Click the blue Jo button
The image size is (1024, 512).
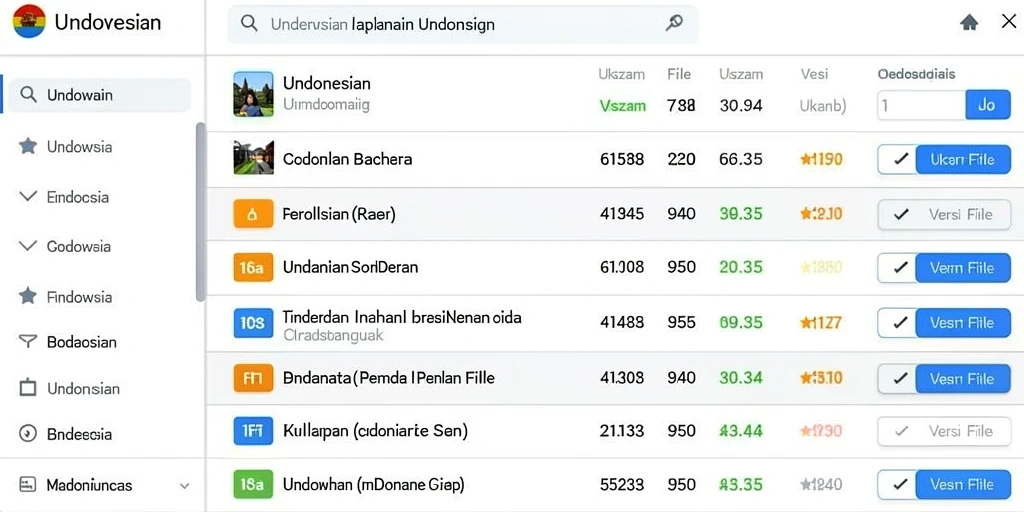(x=987, y=104)
